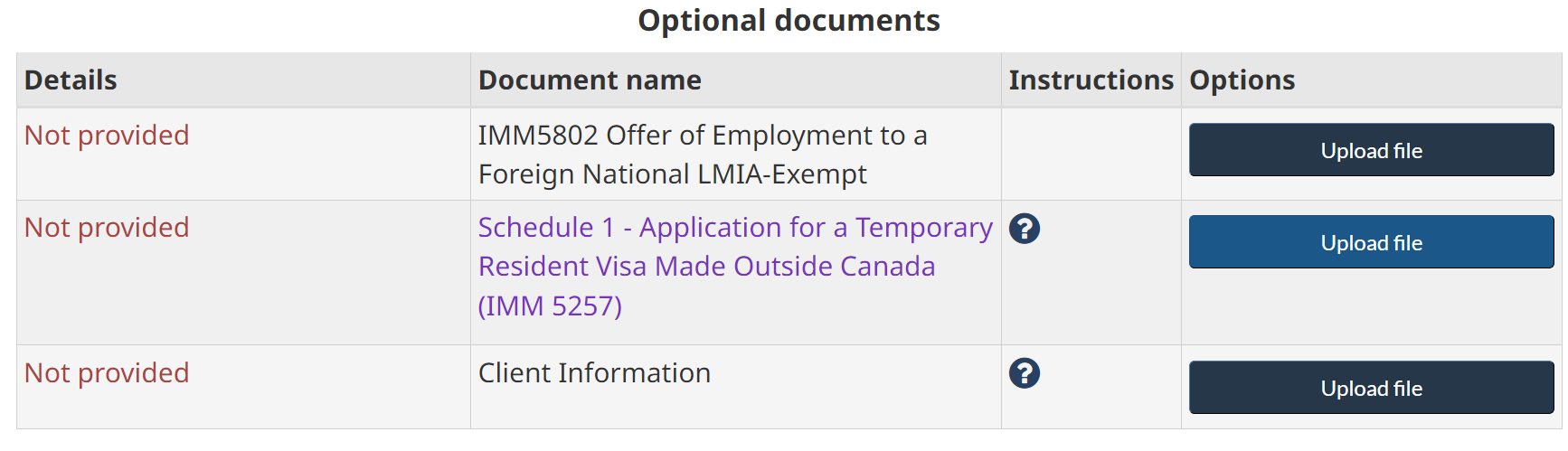This screenshot has height=451, width=1568.
Task: Upload file for Client Information
Action: [x=1371, y=388]
